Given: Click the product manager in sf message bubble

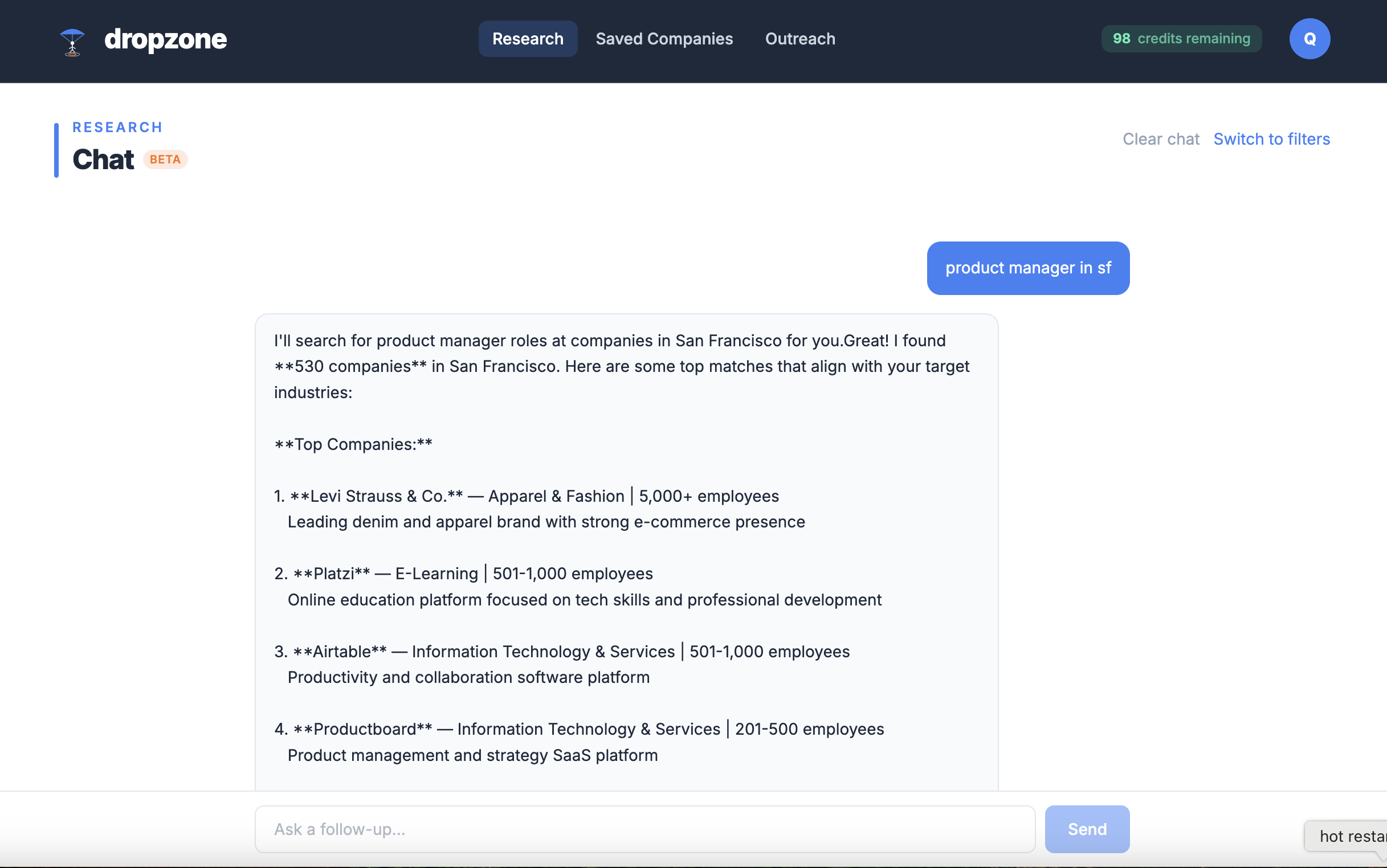Looking at the screenshot, I should pos(1027,268).
